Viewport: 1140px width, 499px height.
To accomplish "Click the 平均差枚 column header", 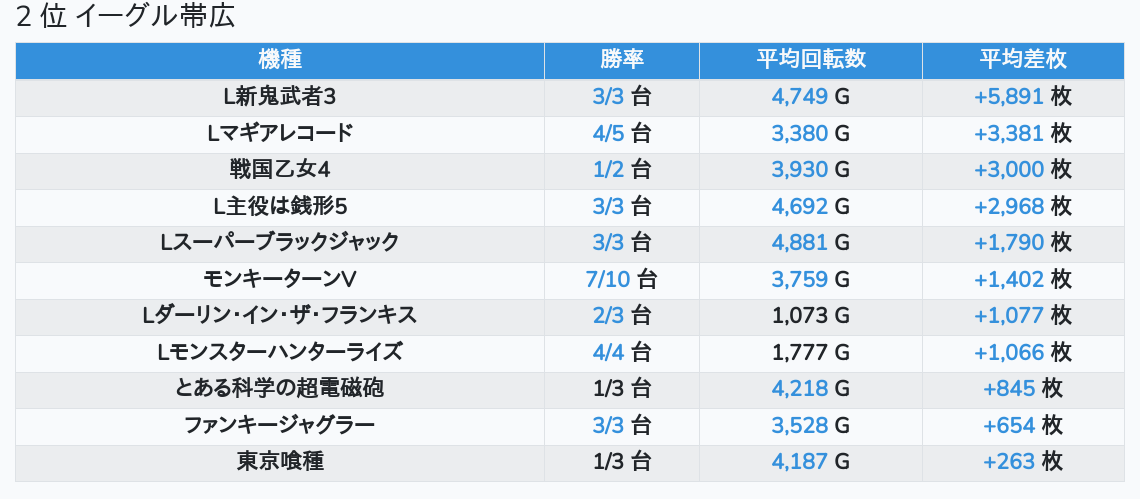I will tap(1023, 60).
